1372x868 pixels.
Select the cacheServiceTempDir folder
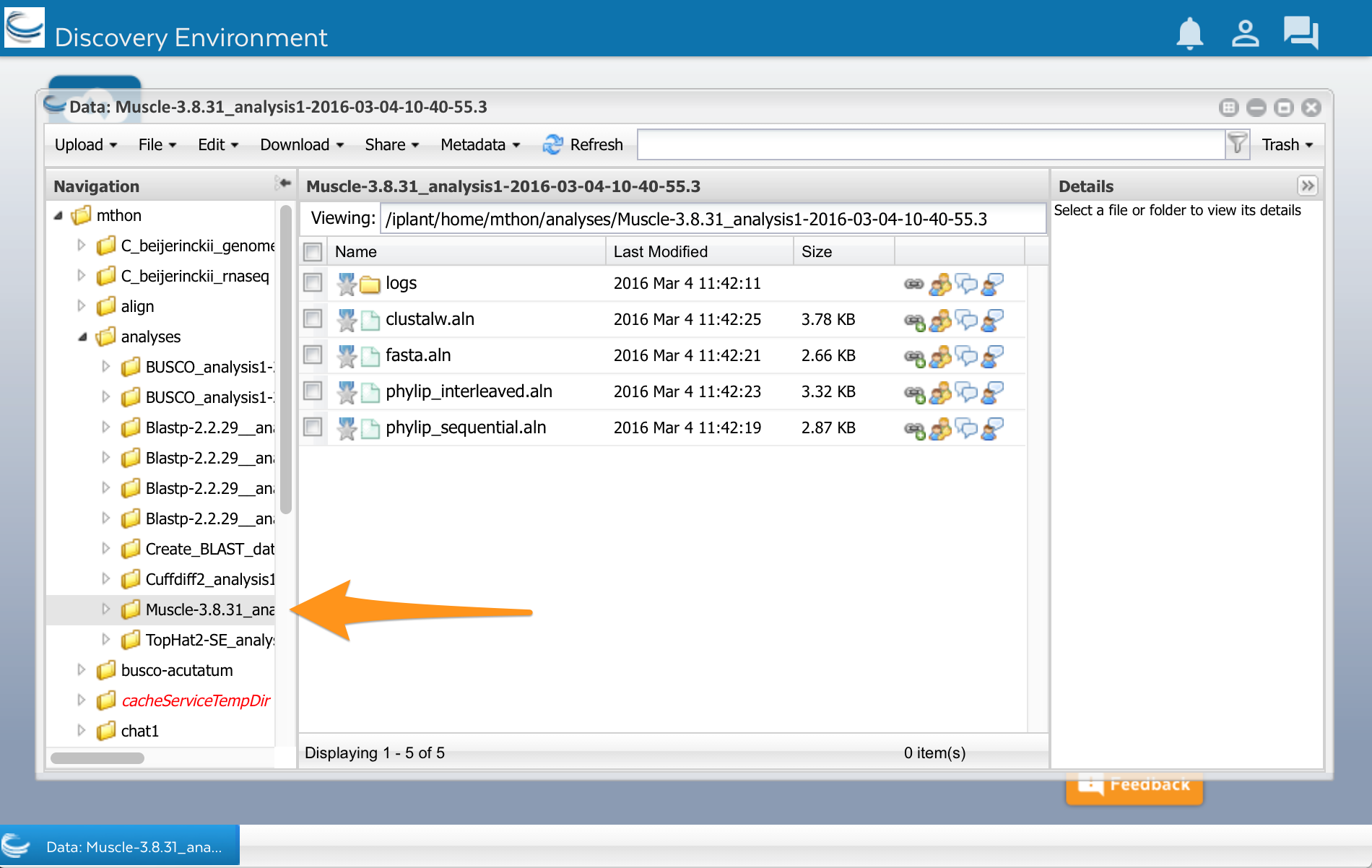[x=195, y=700]
